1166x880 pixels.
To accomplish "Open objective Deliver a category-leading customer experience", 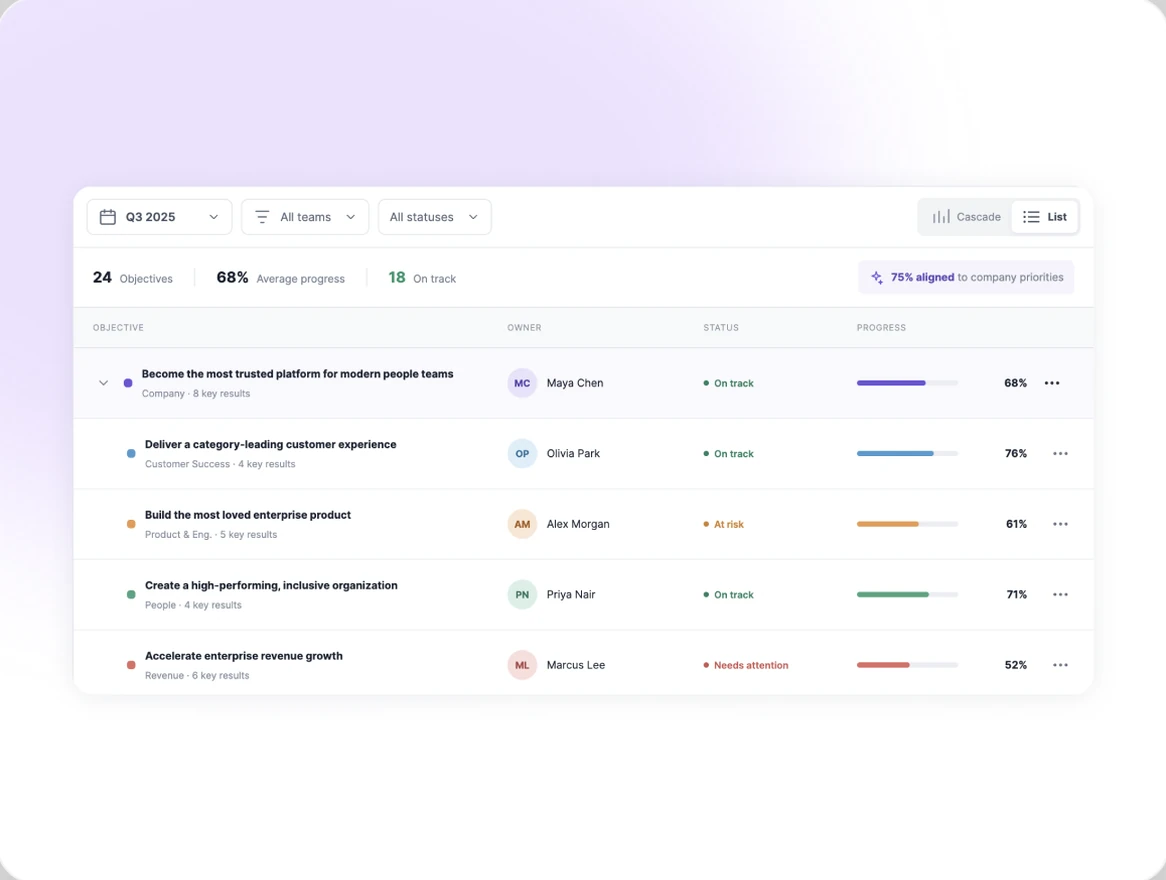I will pos(271,445).
